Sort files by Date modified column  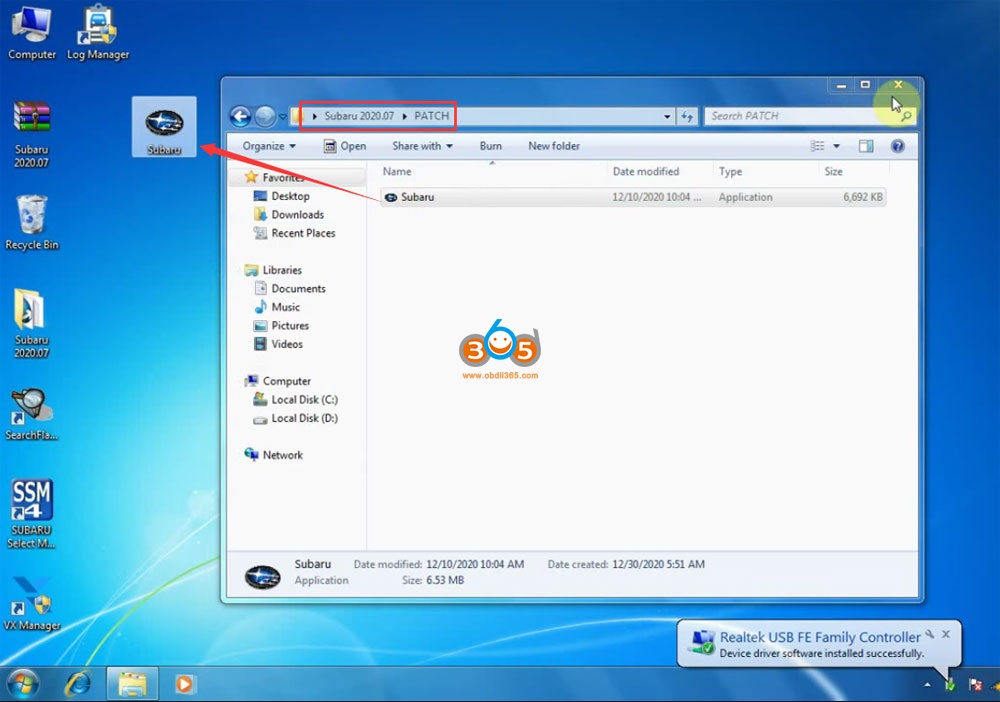[x=660, y=171]
